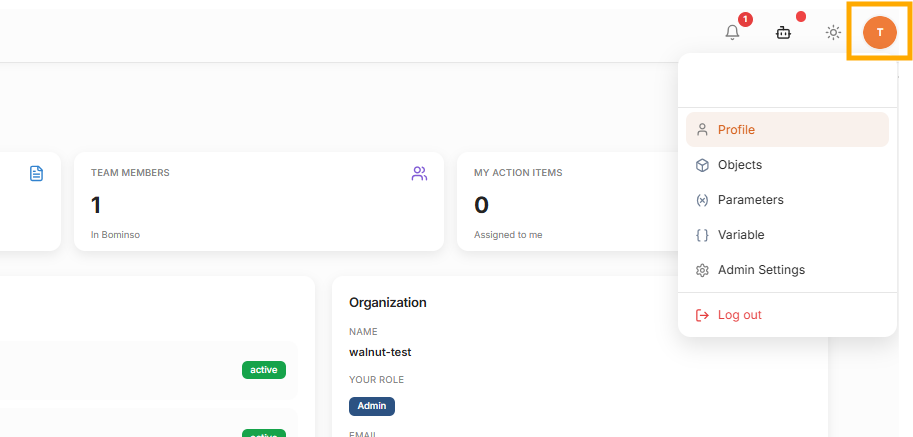Select Profile in the user menu

click(736, 130)
